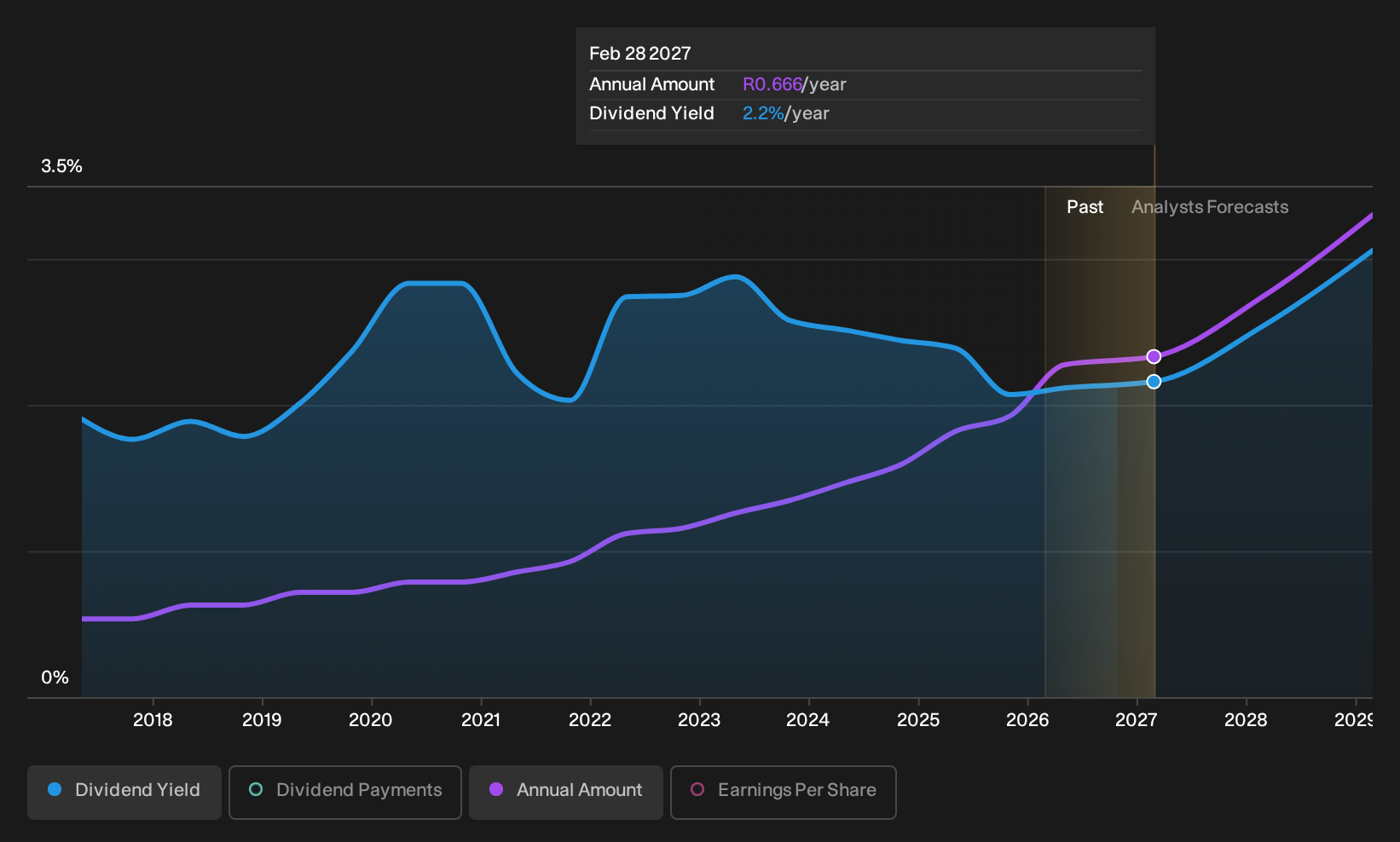1400x842 pixels.
Task: Select the purple Annual Amount data point marker
Action: pos(1154,356)
